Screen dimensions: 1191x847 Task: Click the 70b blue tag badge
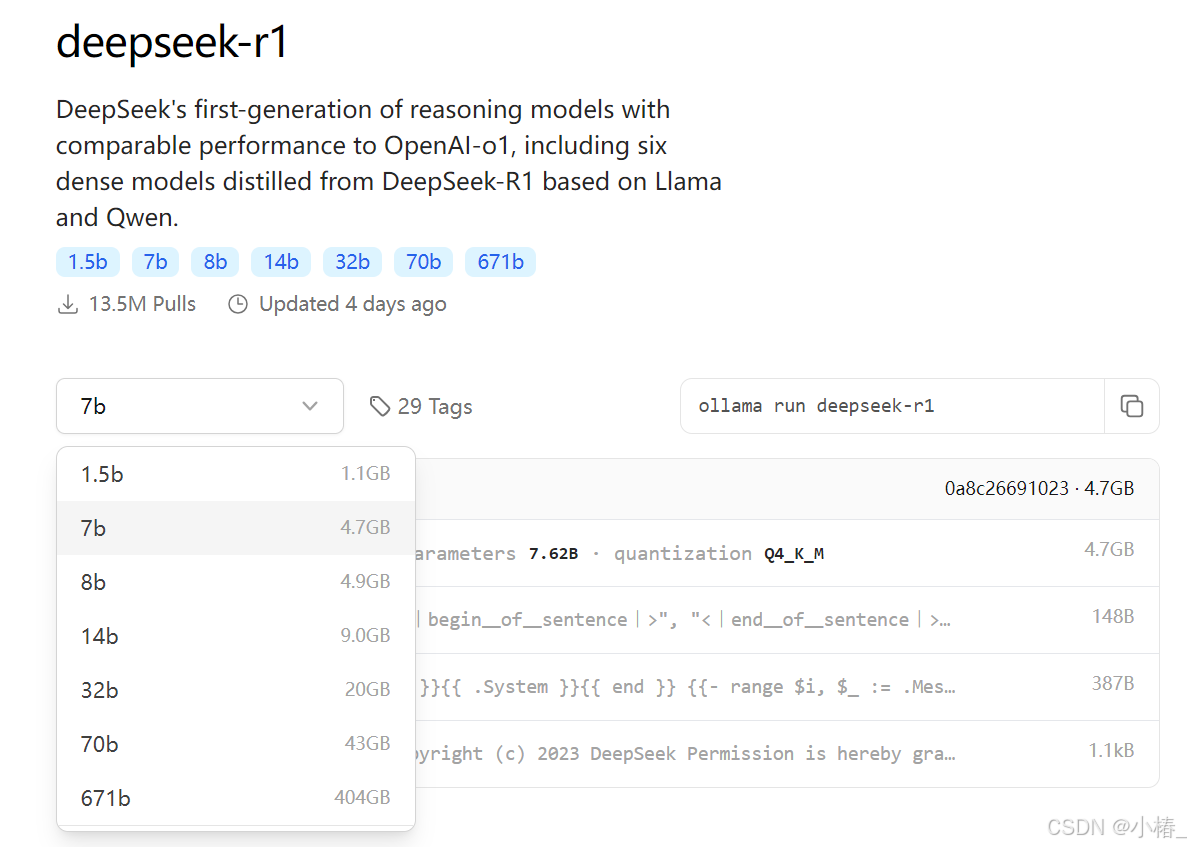pyautogui.click(x=423, y=262)
